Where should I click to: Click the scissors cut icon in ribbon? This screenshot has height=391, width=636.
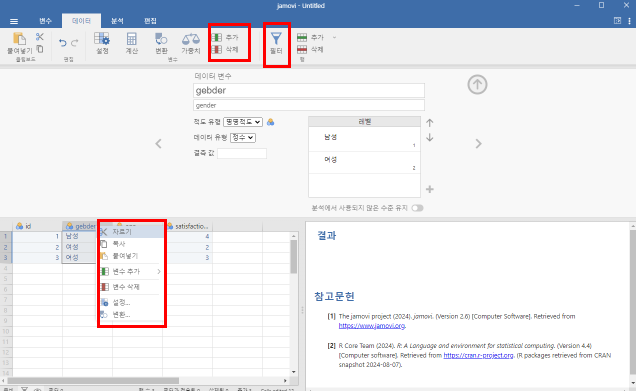39,37
